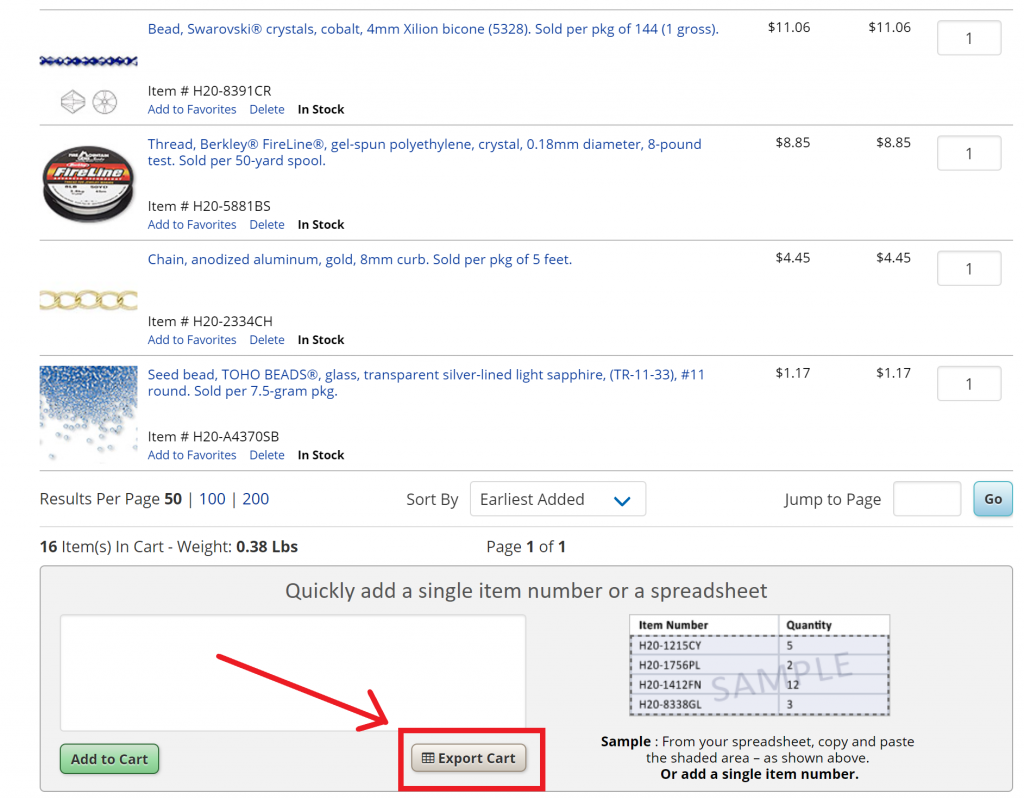The width and height of the screenshot is (1024, 799).
Task: Open the Berkley FireLine thread product link
Action: [424, 152]
